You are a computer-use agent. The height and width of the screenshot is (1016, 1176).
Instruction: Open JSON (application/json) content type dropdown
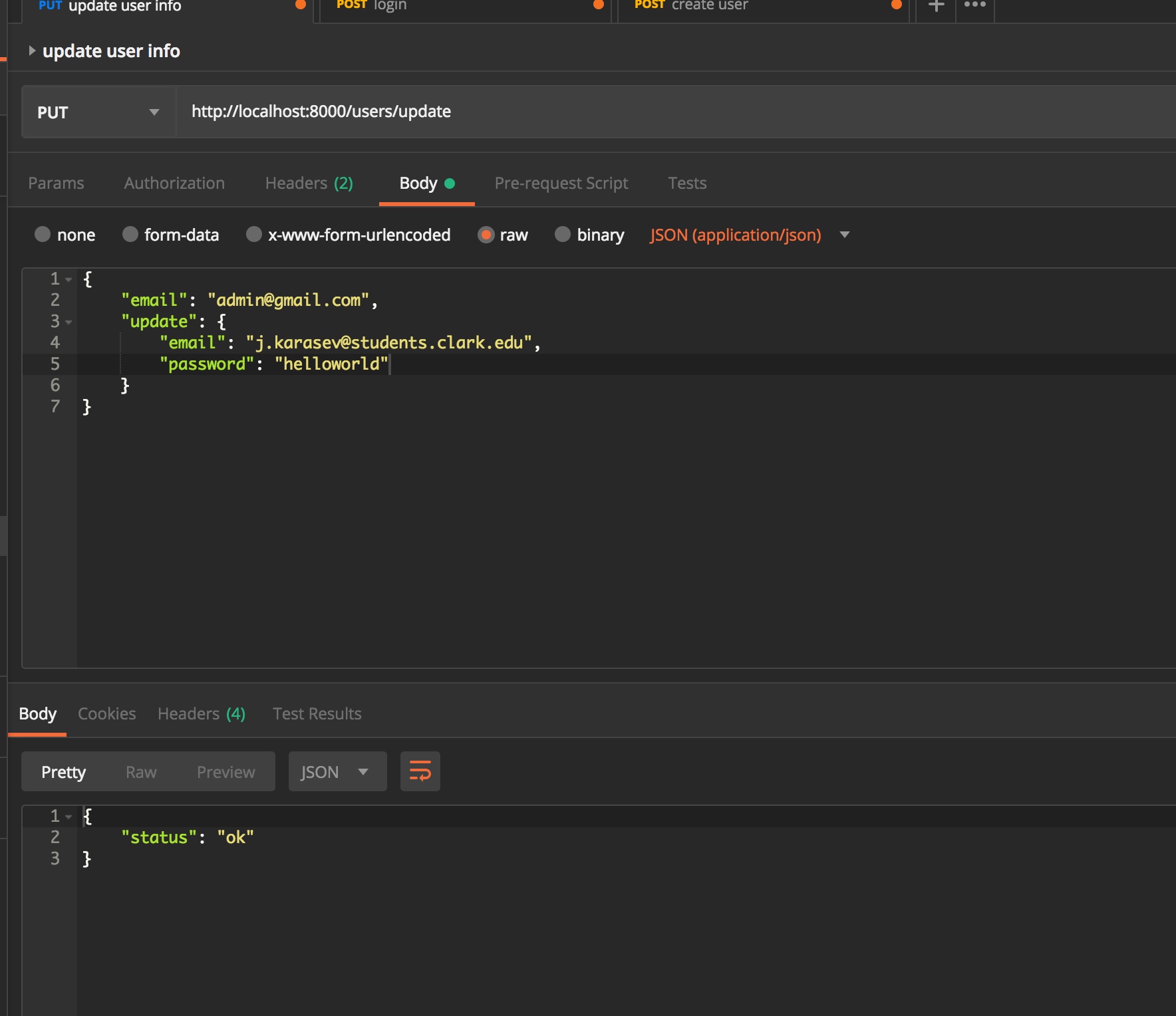tap(749, 235)
